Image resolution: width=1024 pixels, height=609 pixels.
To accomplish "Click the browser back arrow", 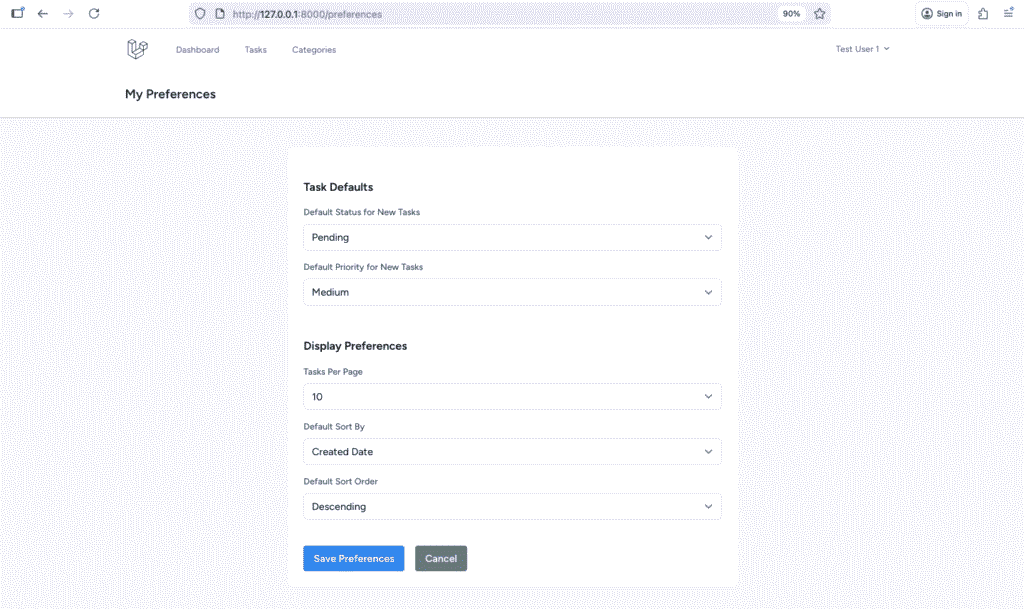I will (43, 14).
